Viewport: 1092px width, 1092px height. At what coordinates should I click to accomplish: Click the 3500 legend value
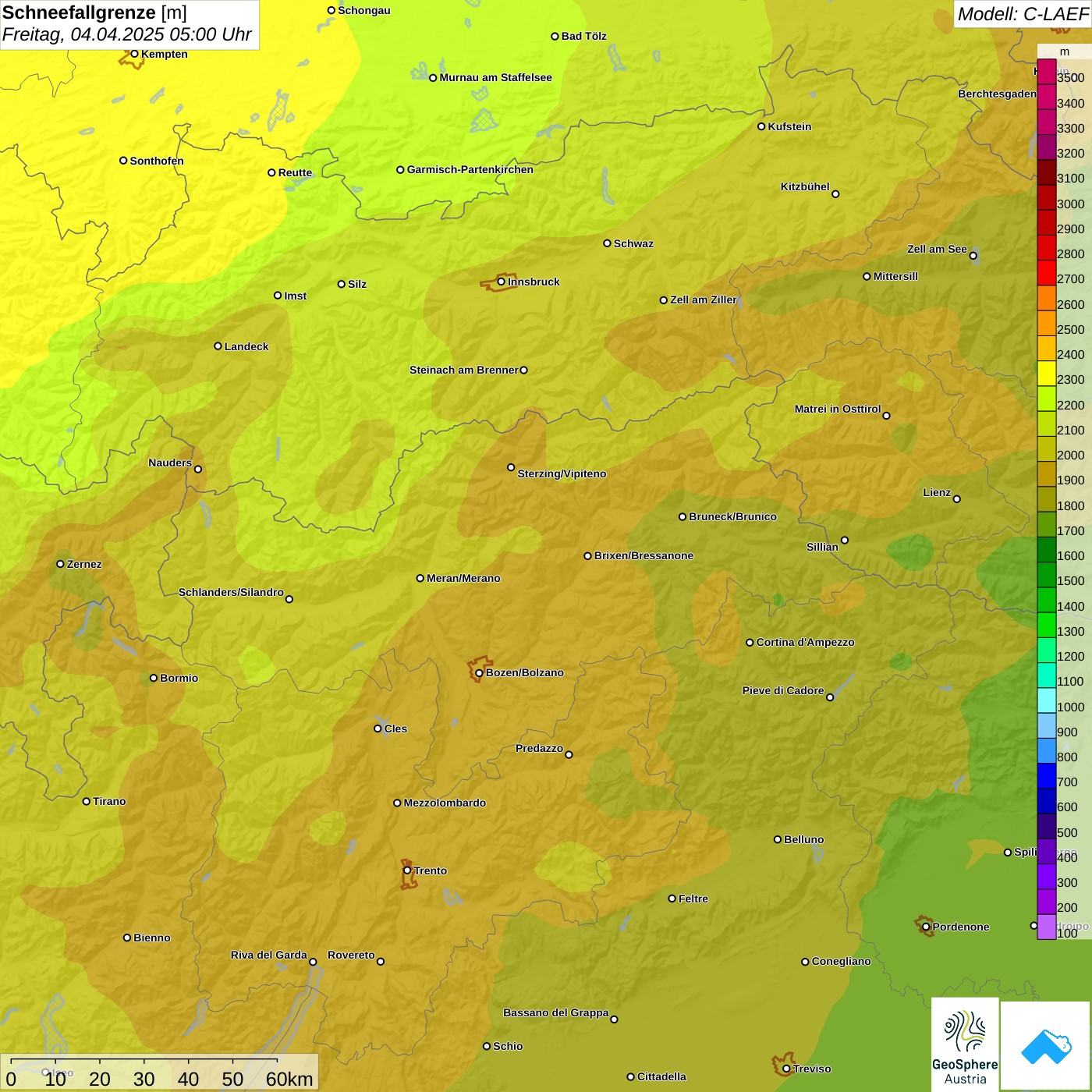click(x=1071, y=78)
